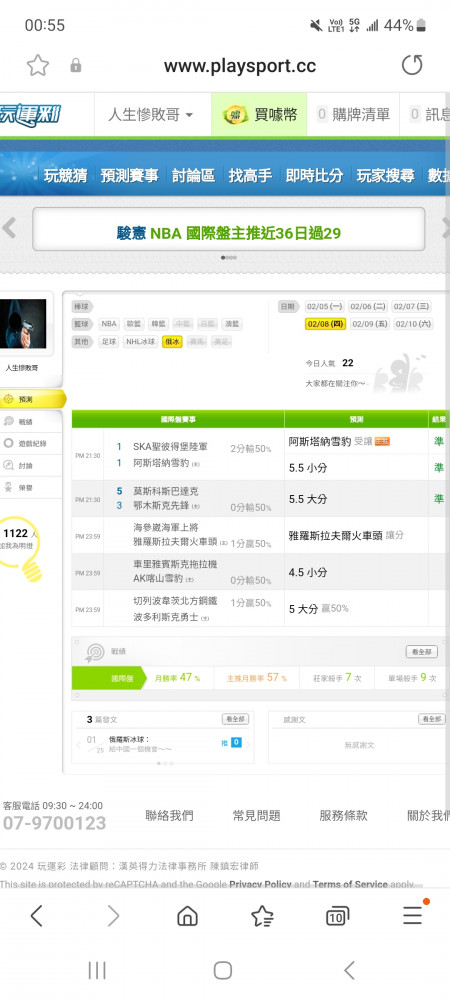Screen dimensions: 450x1000
Task: Open the 玩運彩 site logo
Action: click(x=30, y=115)
